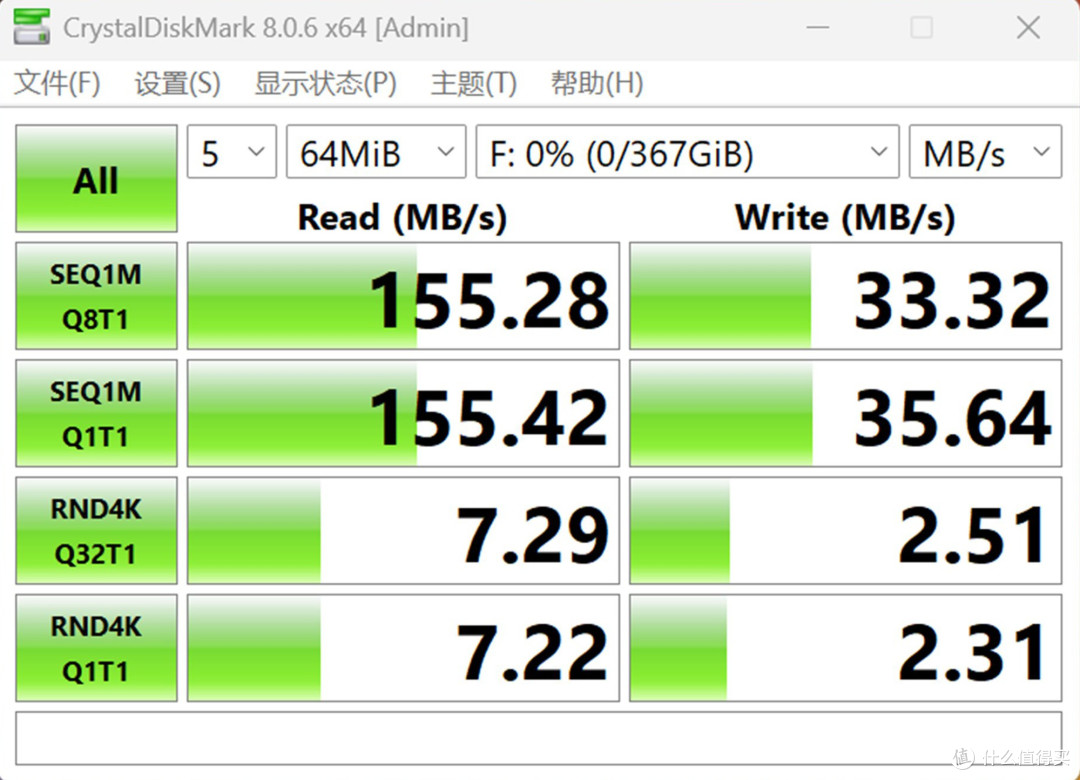1080x780 pixels.
Task: Start the SEQ1M Q8T1 test
Action: click(96, 296)
